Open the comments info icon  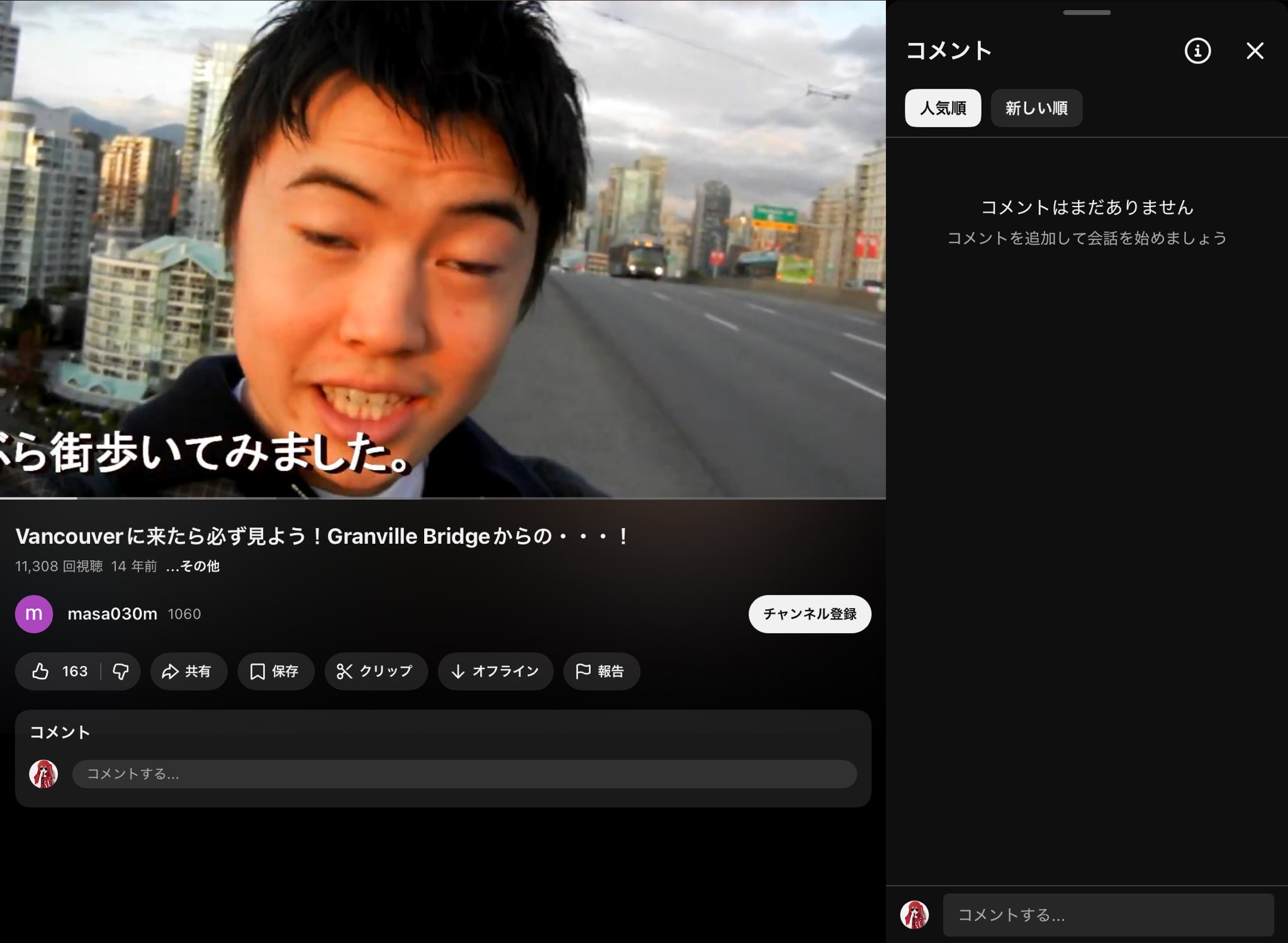tap(1197, 50)
